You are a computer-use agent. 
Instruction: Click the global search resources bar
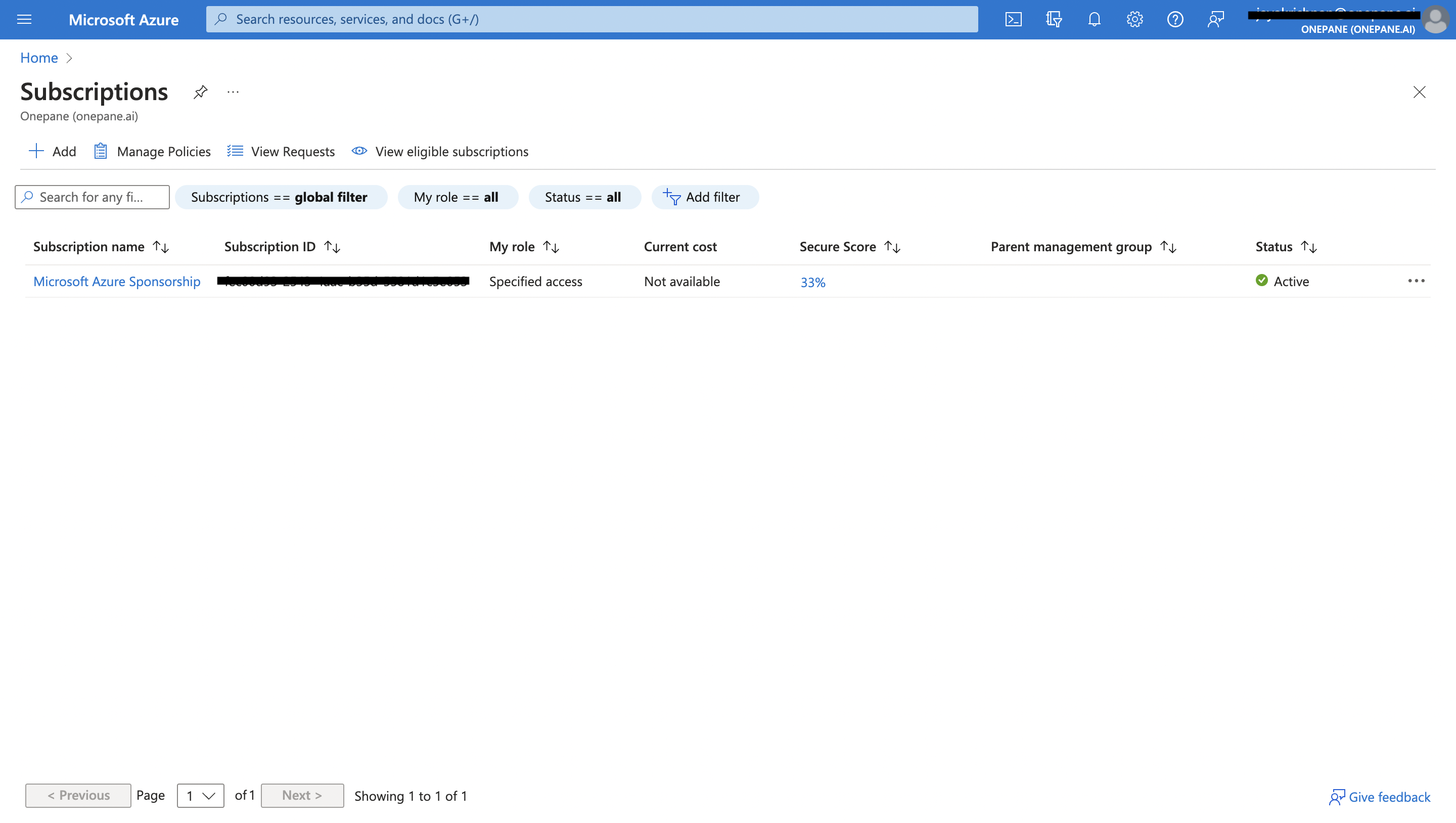(592, 19)
